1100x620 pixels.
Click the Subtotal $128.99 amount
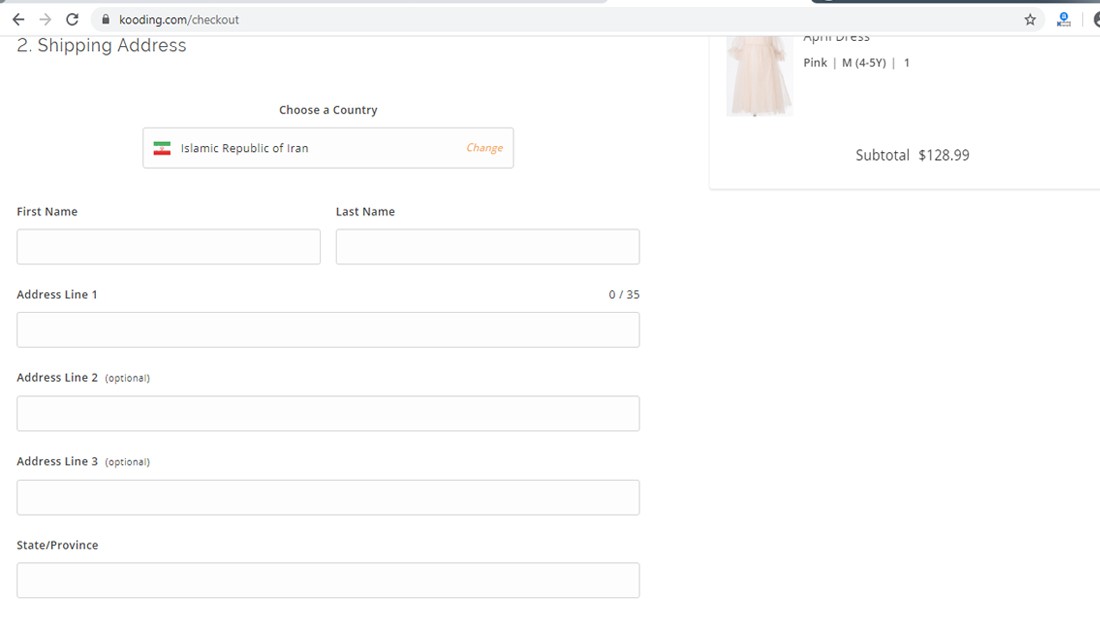pyautogui.click(x=943, y=155)
